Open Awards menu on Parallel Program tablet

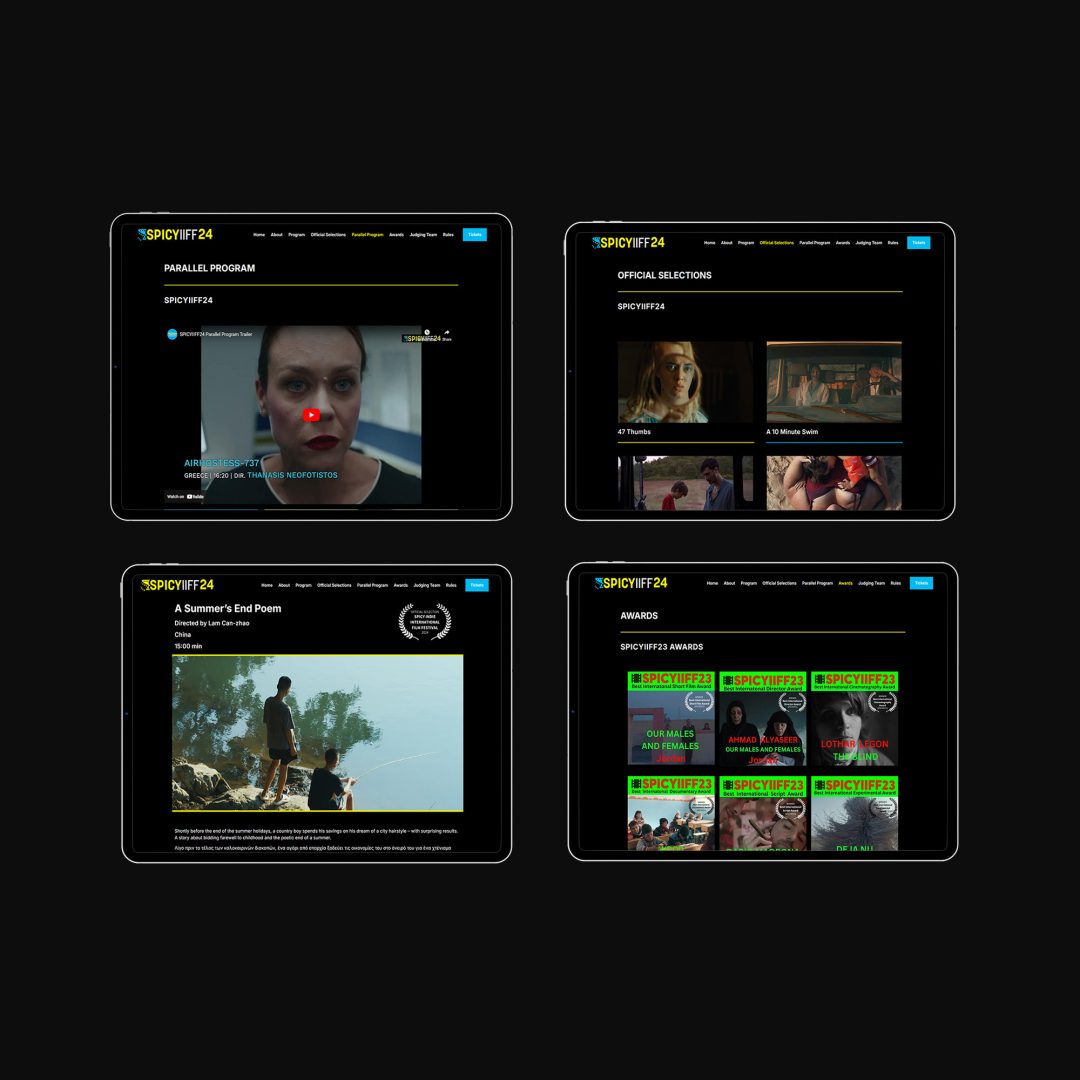tap(396, 235)
